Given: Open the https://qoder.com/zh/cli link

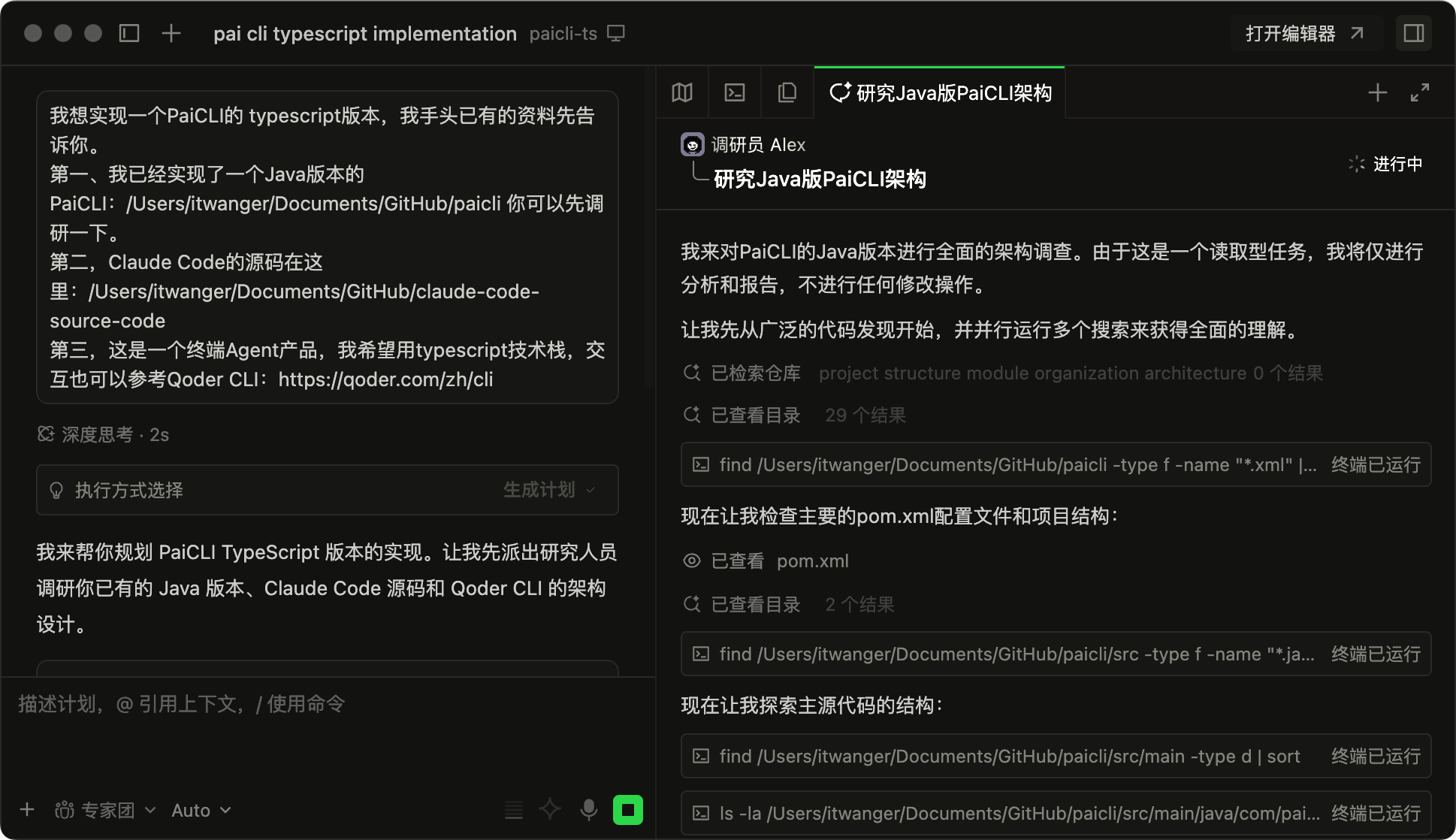Looking at the screenshot, I should [385, 379].
